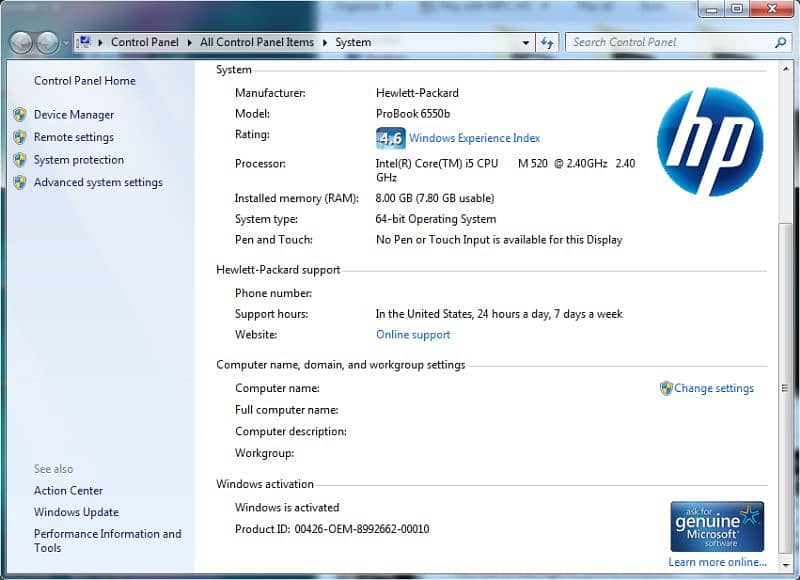Open address bar history dropdown
800x580 pixels.
click(526, 43)
